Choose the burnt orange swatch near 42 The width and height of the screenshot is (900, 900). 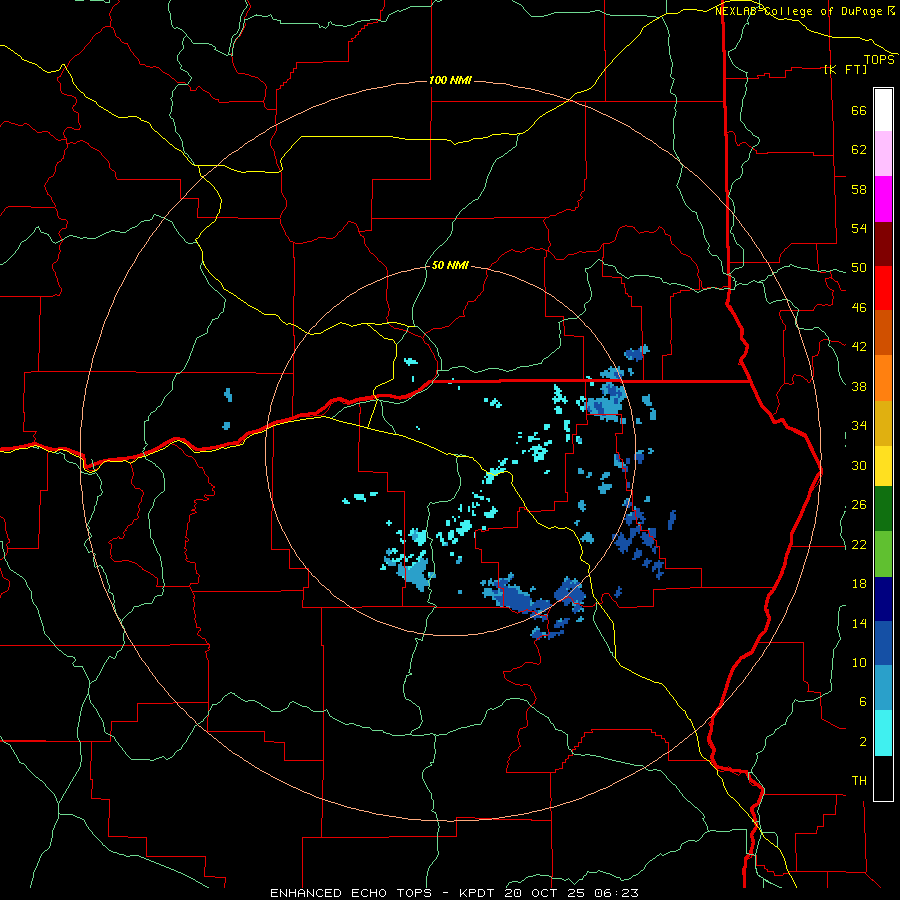pyautogui.click(x=883, y=333)
